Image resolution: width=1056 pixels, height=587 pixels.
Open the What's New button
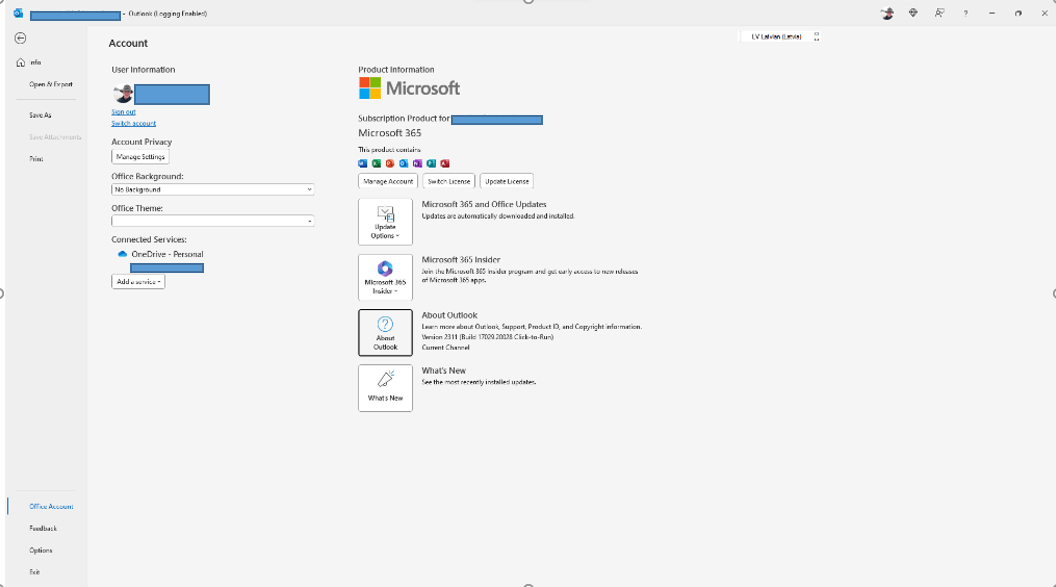[x=385, y=388]
